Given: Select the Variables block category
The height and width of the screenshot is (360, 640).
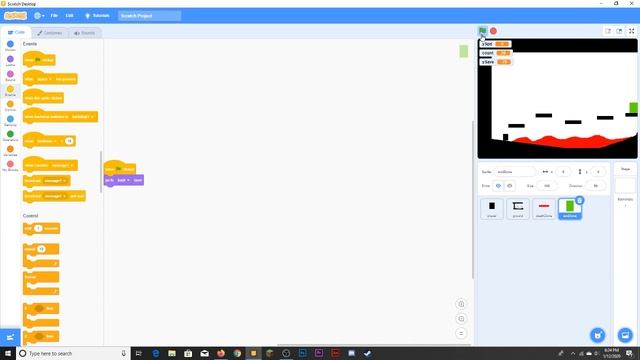Looking at the screenshot, I should (10, 151).
